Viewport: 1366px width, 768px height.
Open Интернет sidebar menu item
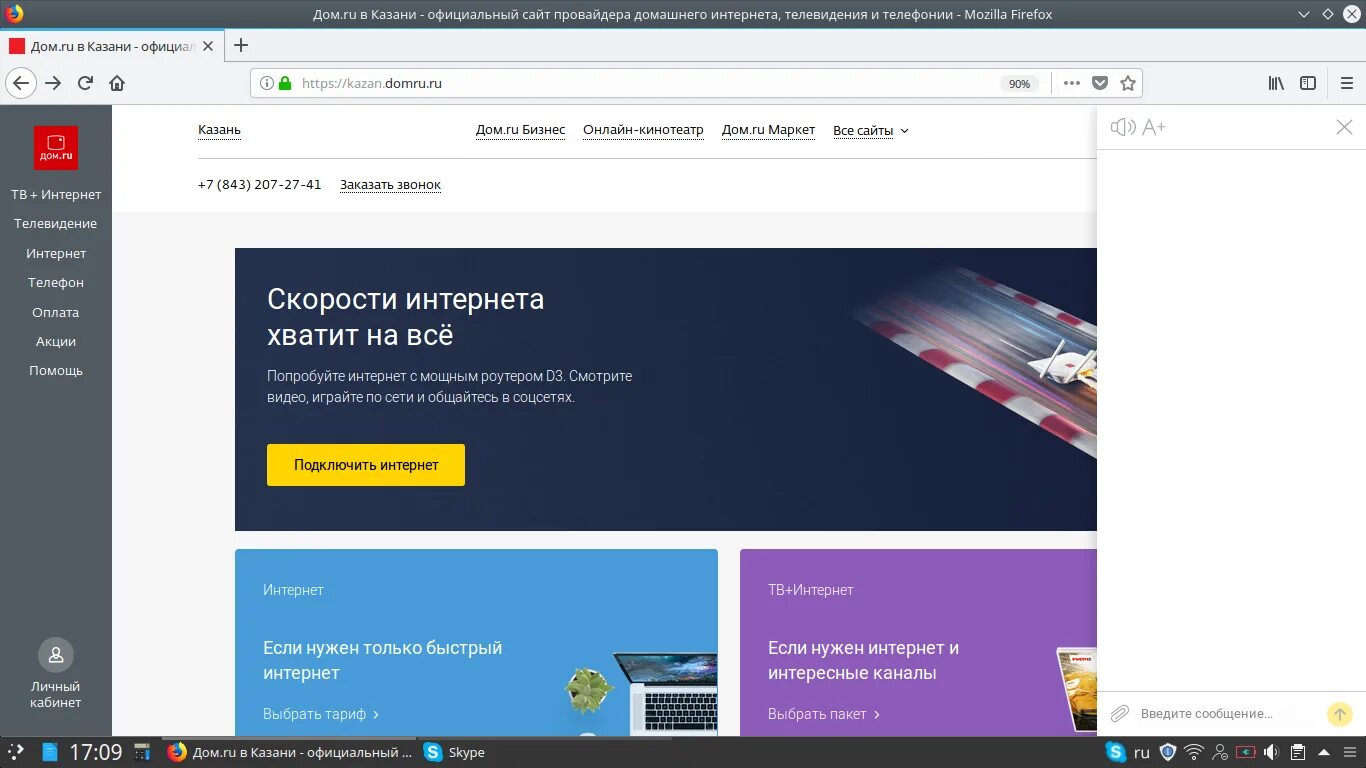point(56,254)
